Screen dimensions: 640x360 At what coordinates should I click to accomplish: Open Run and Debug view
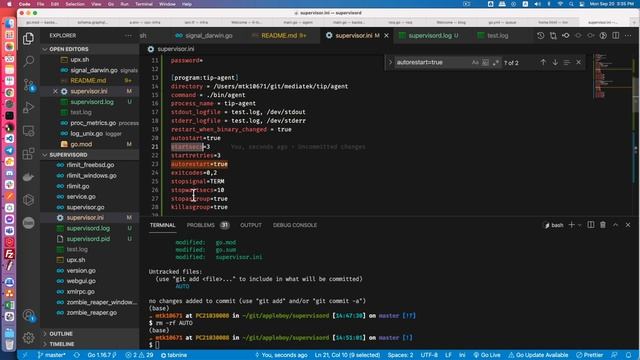(x=29, y=107)
